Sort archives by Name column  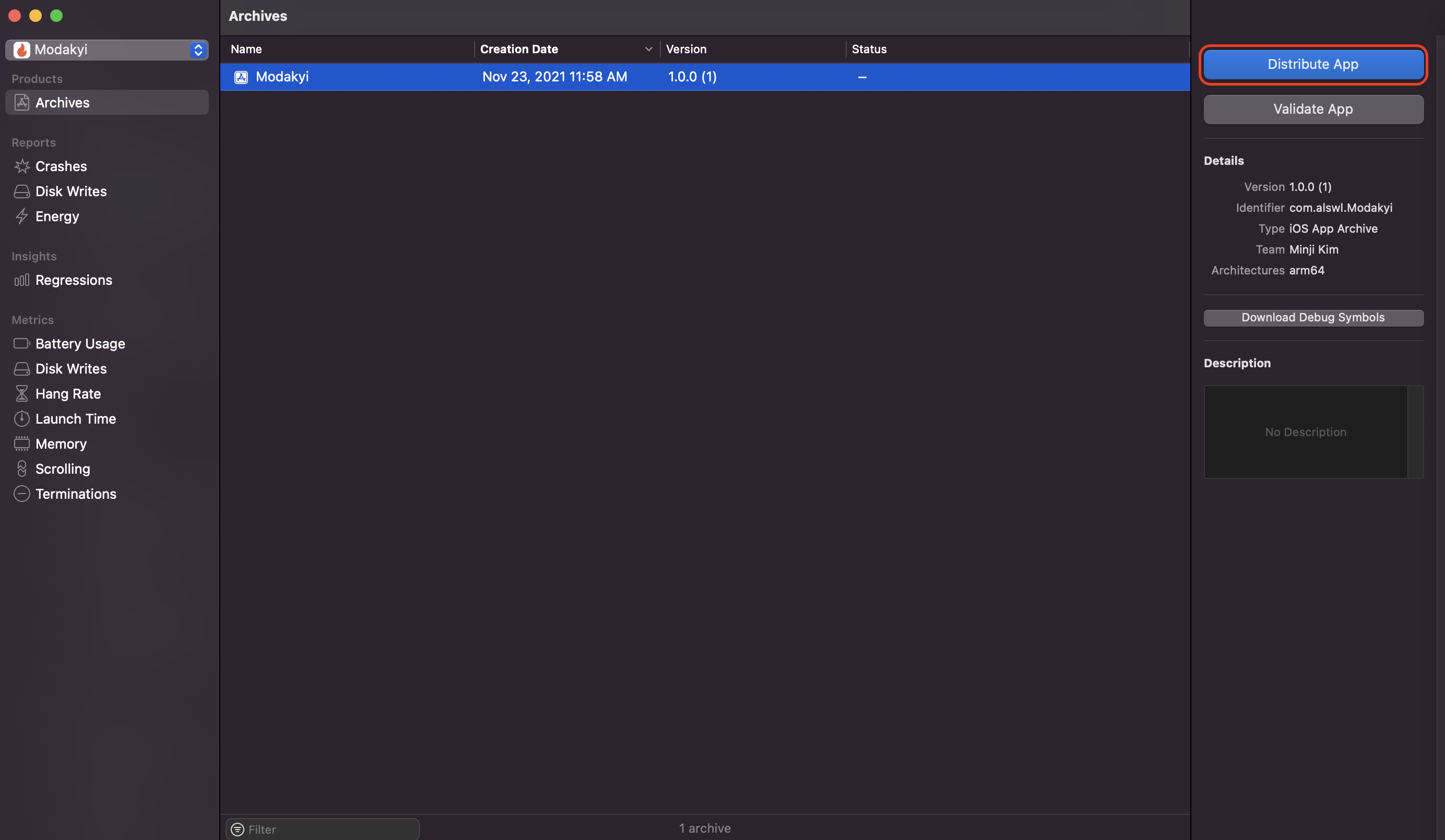tap(348, 49)
